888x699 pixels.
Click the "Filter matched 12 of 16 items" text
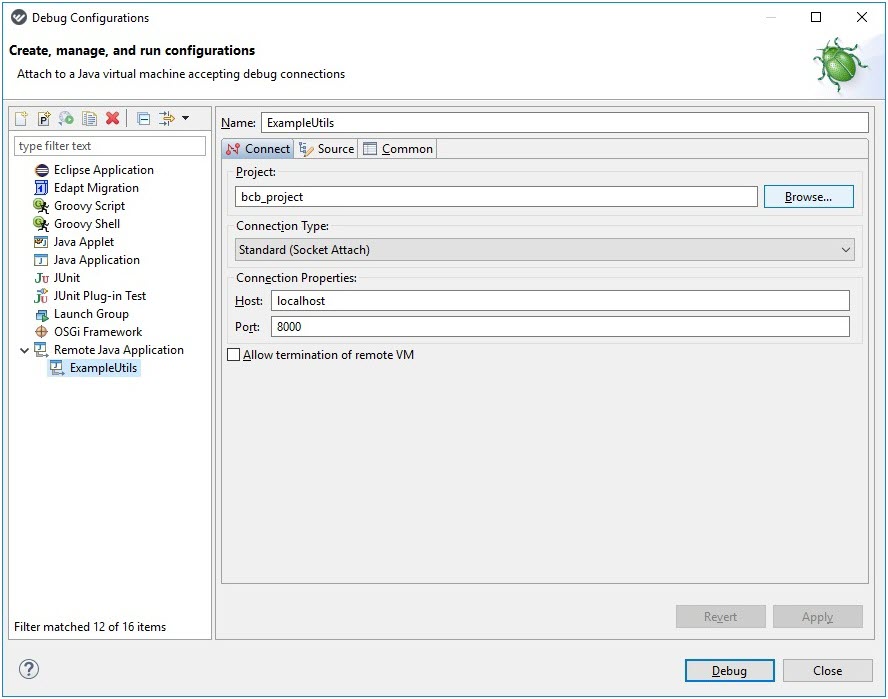[90, 627]
